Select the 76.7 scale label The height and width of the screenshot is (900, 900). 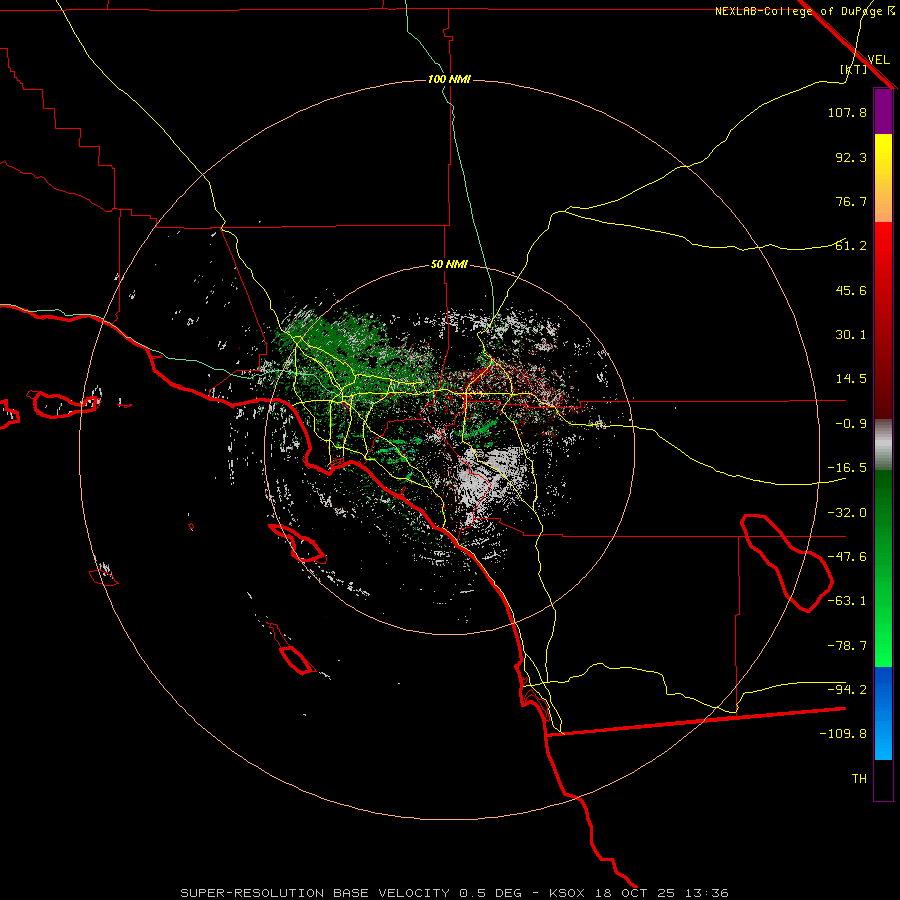coord(851,201)
